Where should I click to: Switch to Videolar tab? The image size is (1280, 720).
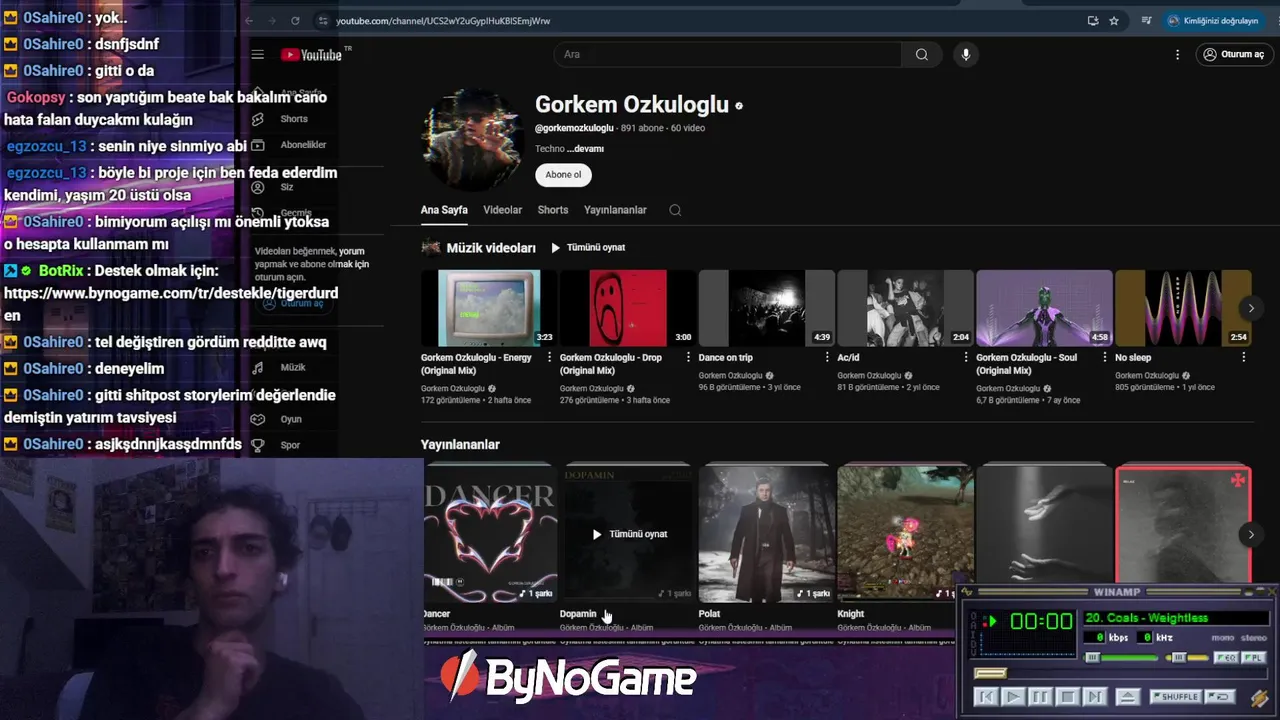(x=503, y=210)
